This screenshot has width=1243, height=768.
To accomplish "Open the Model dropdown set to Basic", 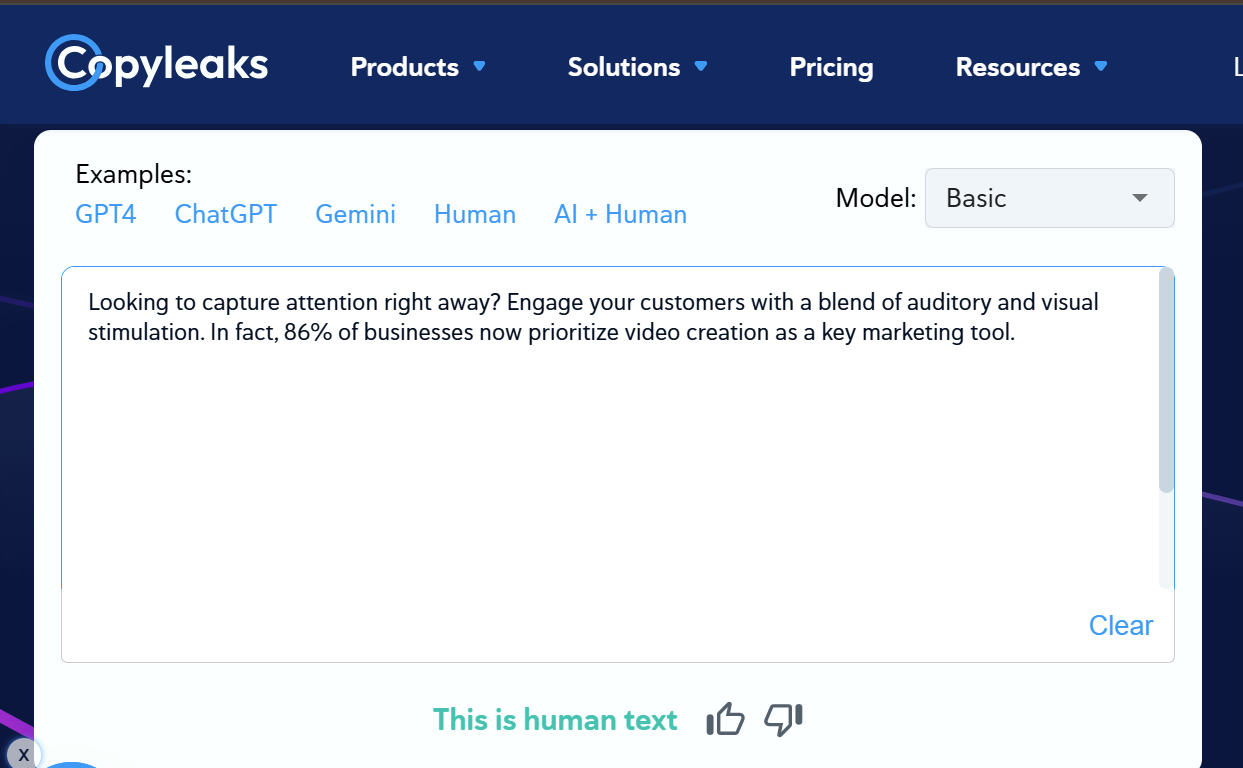I will coord(1049,198).
